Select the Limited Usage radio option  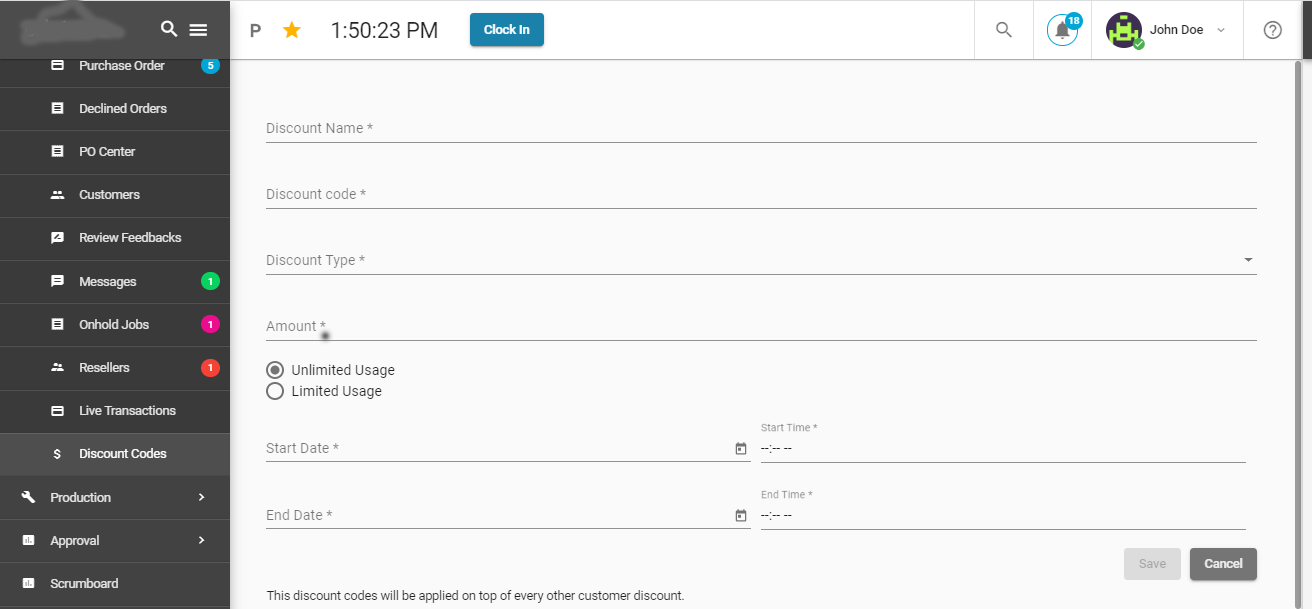275,391
